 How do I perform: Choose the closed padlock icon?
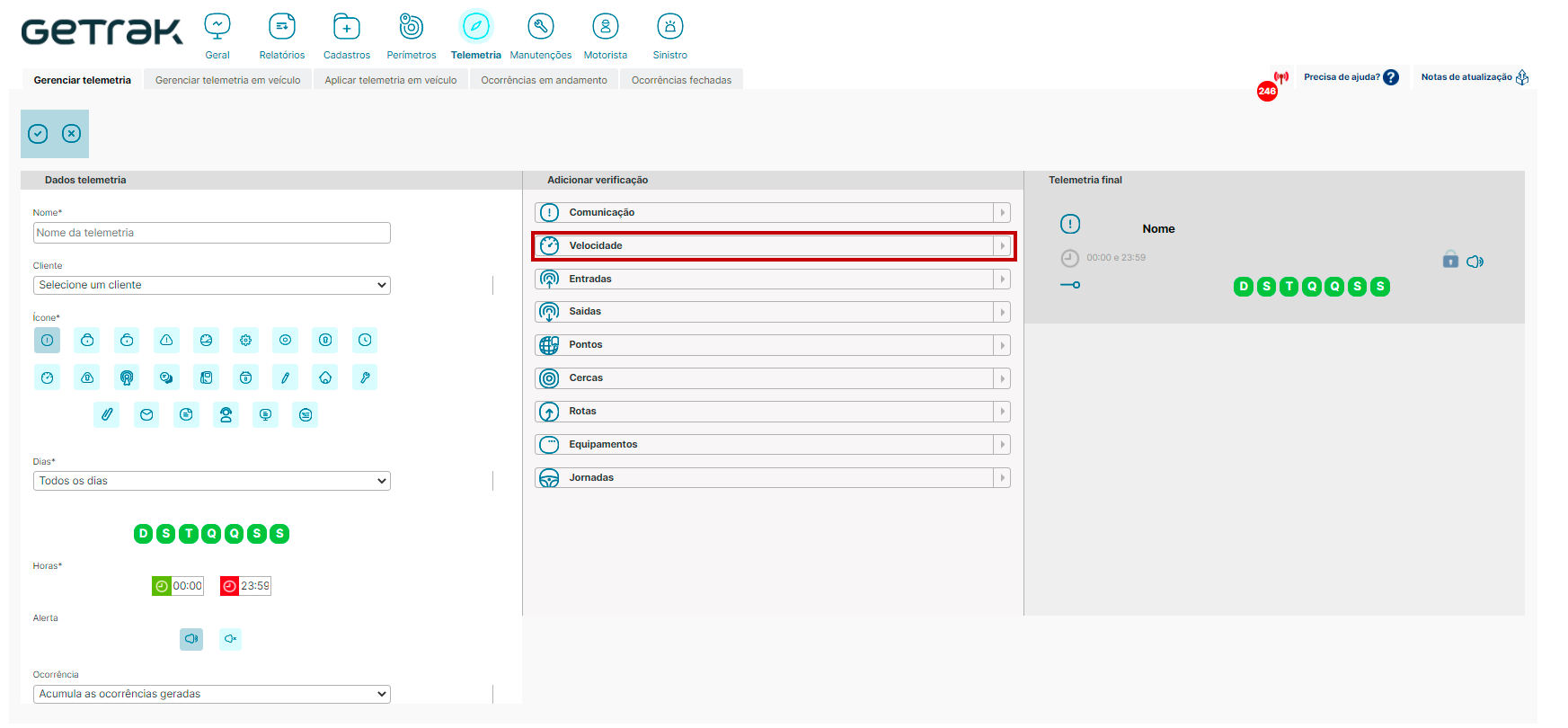pos(87,340)
